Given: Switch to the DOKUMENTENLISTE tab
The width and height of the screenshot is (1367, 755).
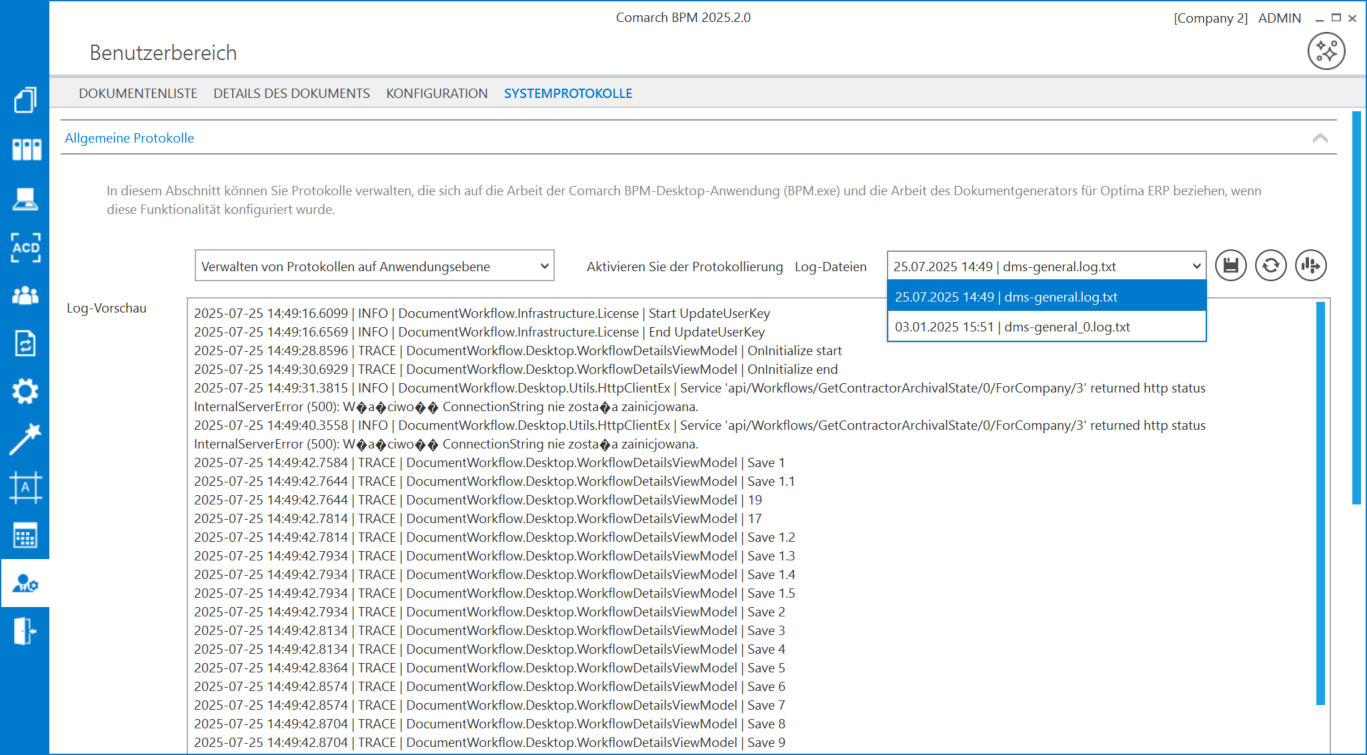Looking at the screenshot, I should [x=138, y=93].
